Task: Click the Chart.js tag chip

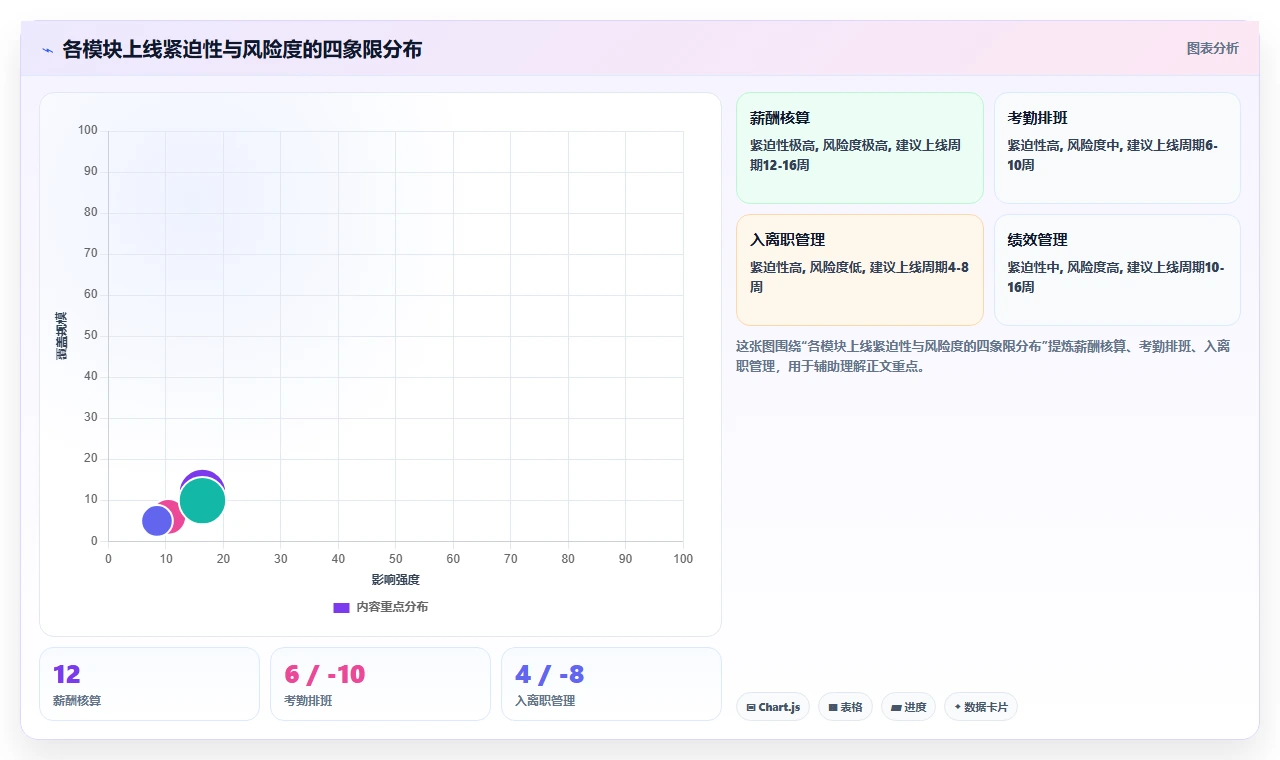Action: tap(773, 707)
